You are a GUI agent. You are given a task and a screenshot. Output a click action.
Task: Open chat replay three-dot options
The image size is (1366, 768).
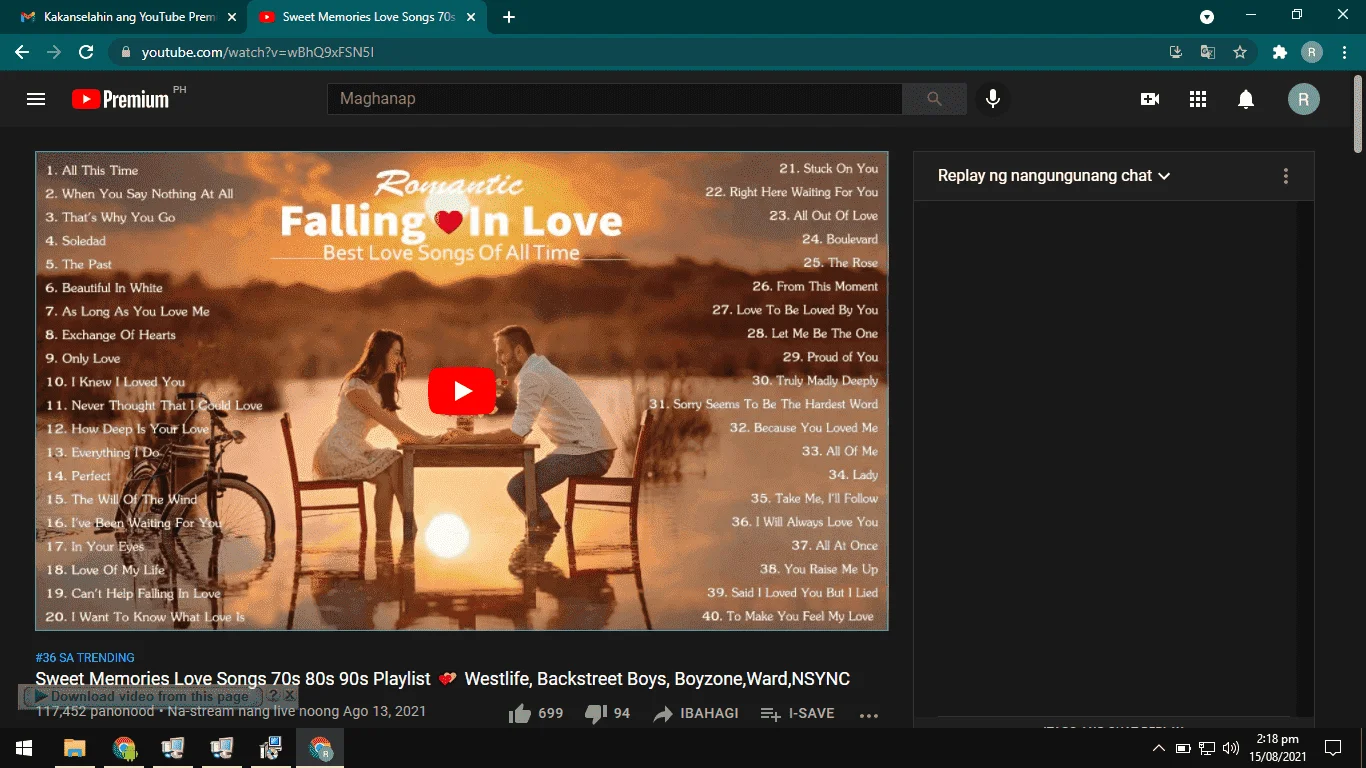(1286, 176)
